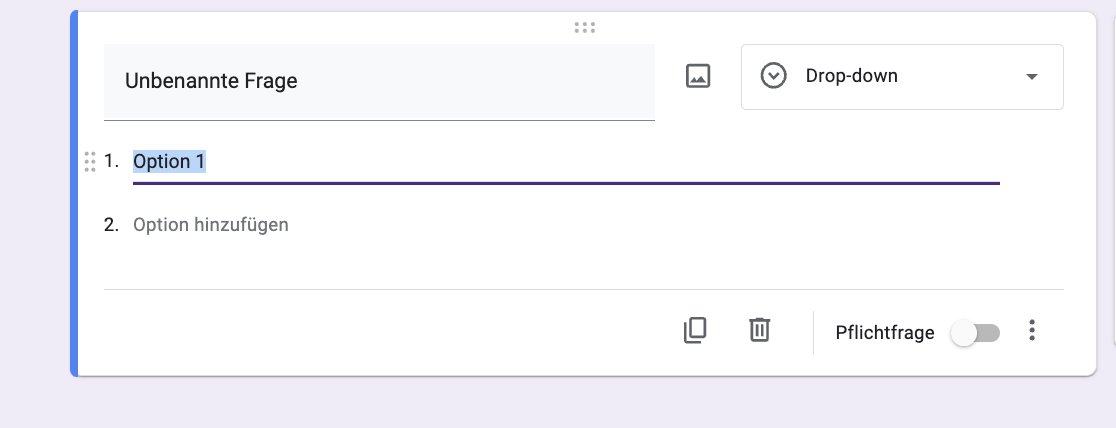Screen dimensions: 1116x428
Task: Duplicate the question with the copy icon
Action: [x=695, y=330]
